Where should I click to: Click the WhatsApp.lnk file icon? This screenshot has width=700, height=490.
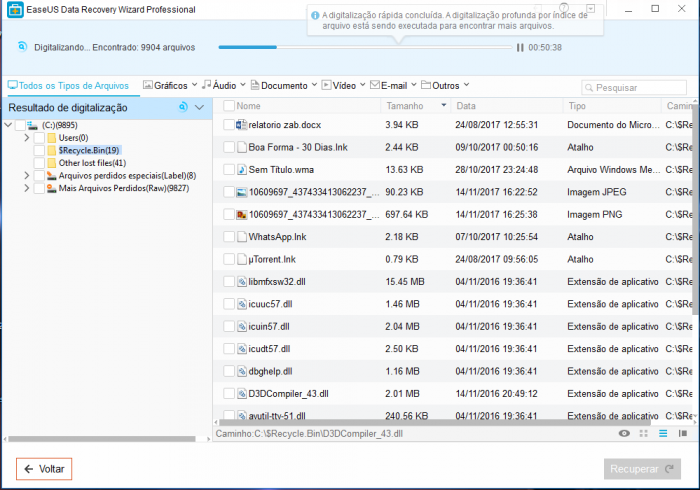242,237
